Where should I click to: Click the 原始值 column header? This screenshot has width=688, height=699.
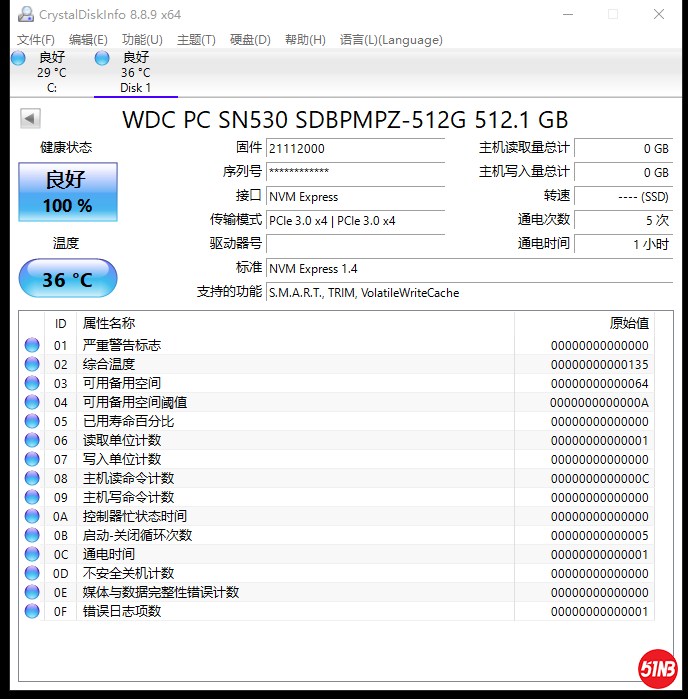[x=629, y=323]
